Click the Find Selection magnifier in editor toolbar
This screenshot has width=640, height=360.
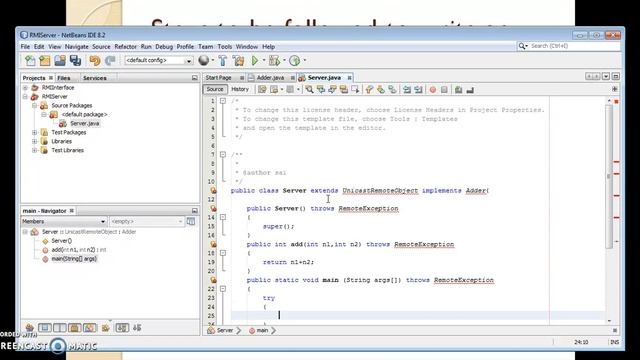pyautogui.click(x=309, y=89)
